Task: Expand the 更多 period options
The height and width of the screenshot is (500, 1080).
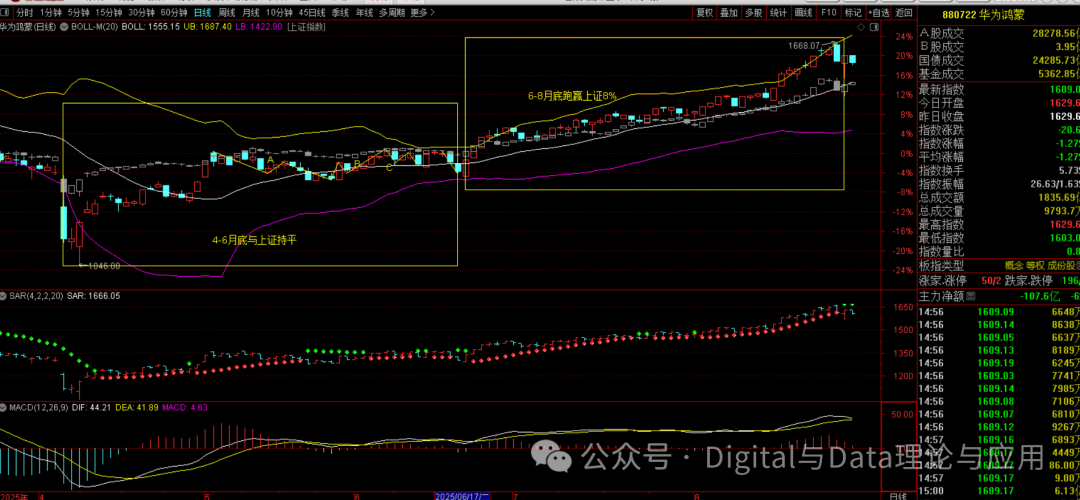Action: coord(422,12)
